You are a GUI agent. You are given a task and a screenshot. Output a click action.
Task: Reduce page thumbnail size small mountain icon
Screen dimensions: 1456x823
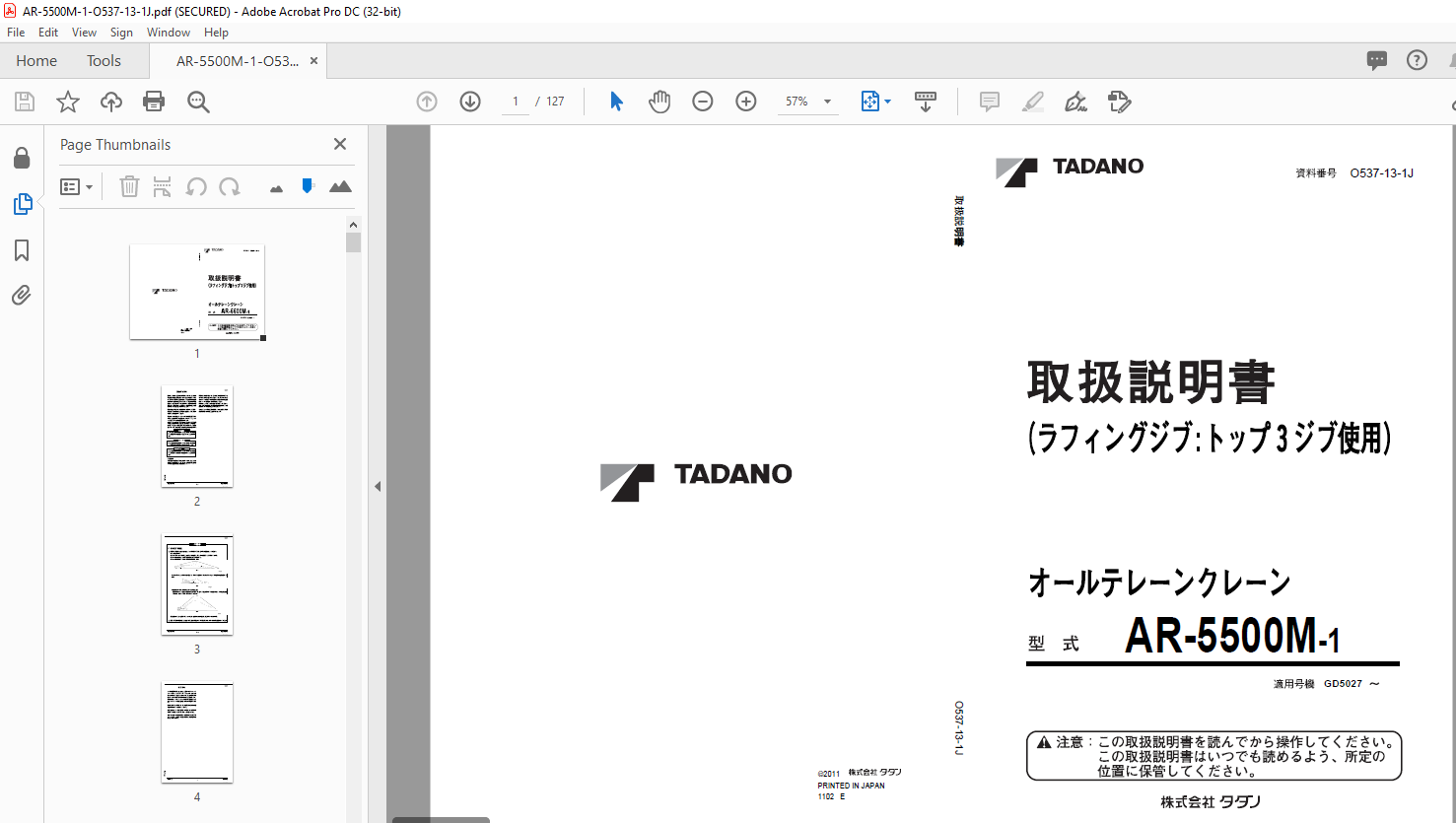276,188
